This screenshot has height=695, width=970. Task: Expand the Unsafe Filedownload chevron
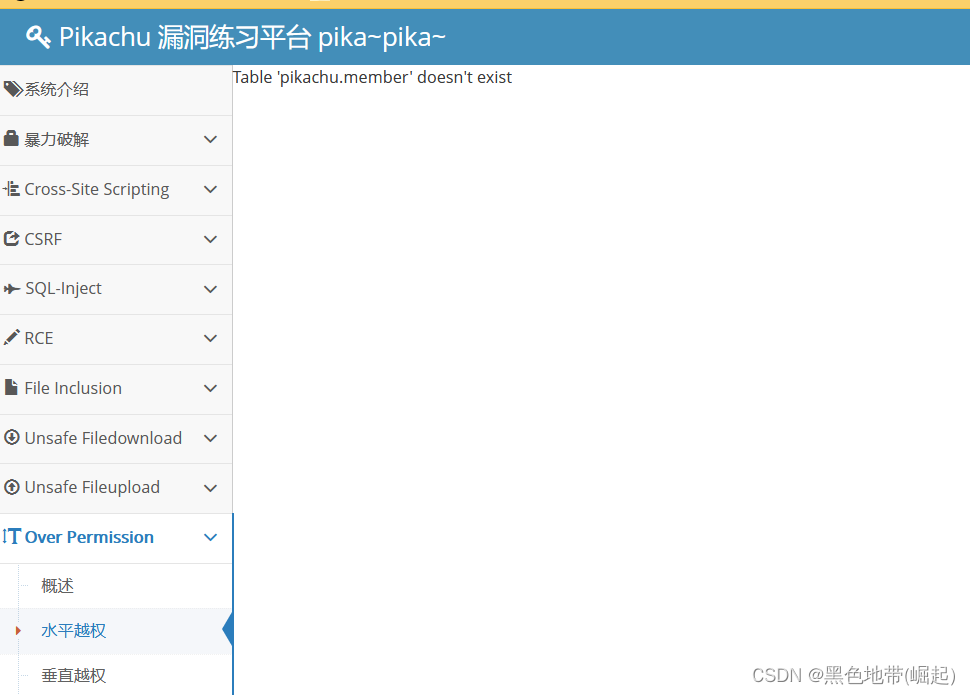tap(210, 438)
